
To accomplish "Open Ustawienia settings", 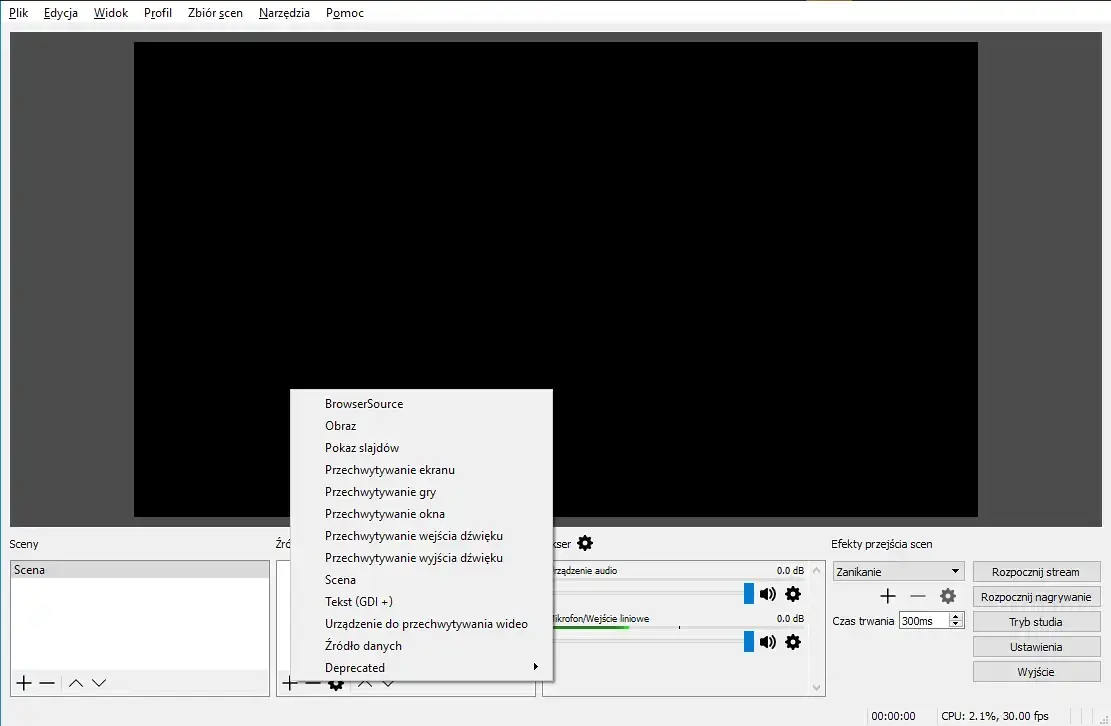I will 1036,646.
